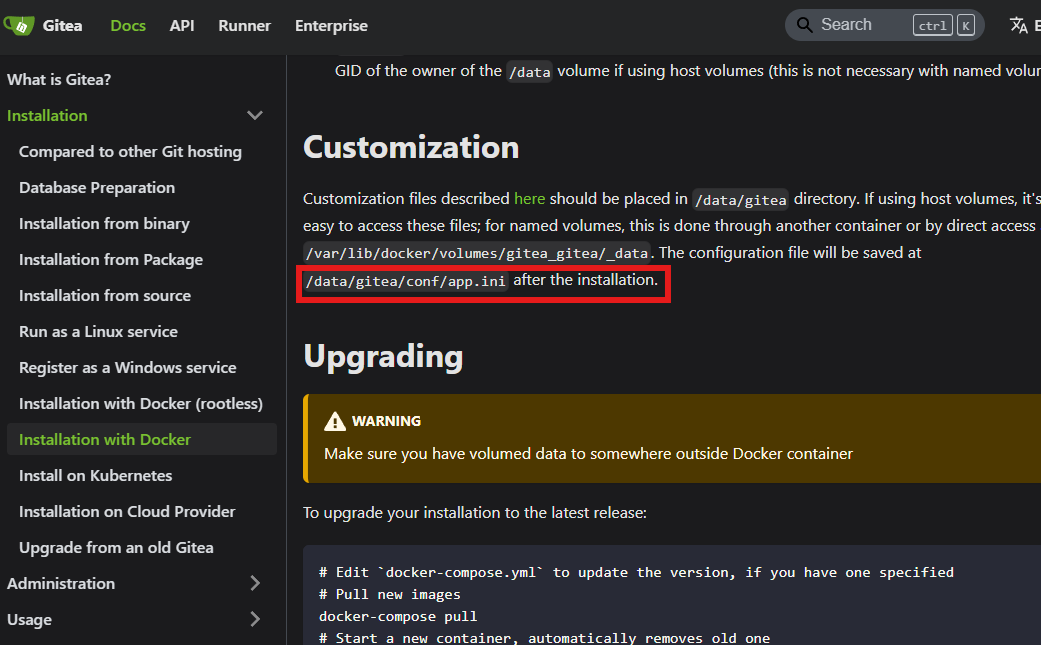This screenshot has height=645, width=1041.
Task: Open the Docs tab in navbar
Action: click(128, 26)
